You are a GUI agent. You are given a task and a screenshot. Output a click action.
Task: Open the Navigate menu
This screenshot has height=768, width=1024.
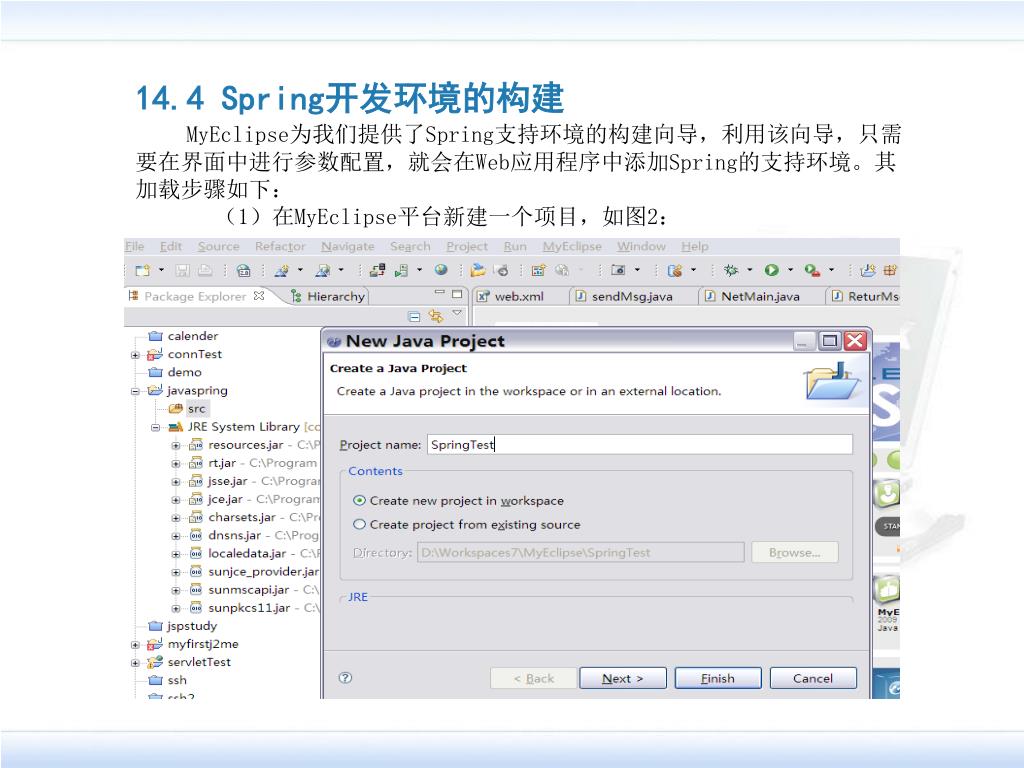[347, 246]
